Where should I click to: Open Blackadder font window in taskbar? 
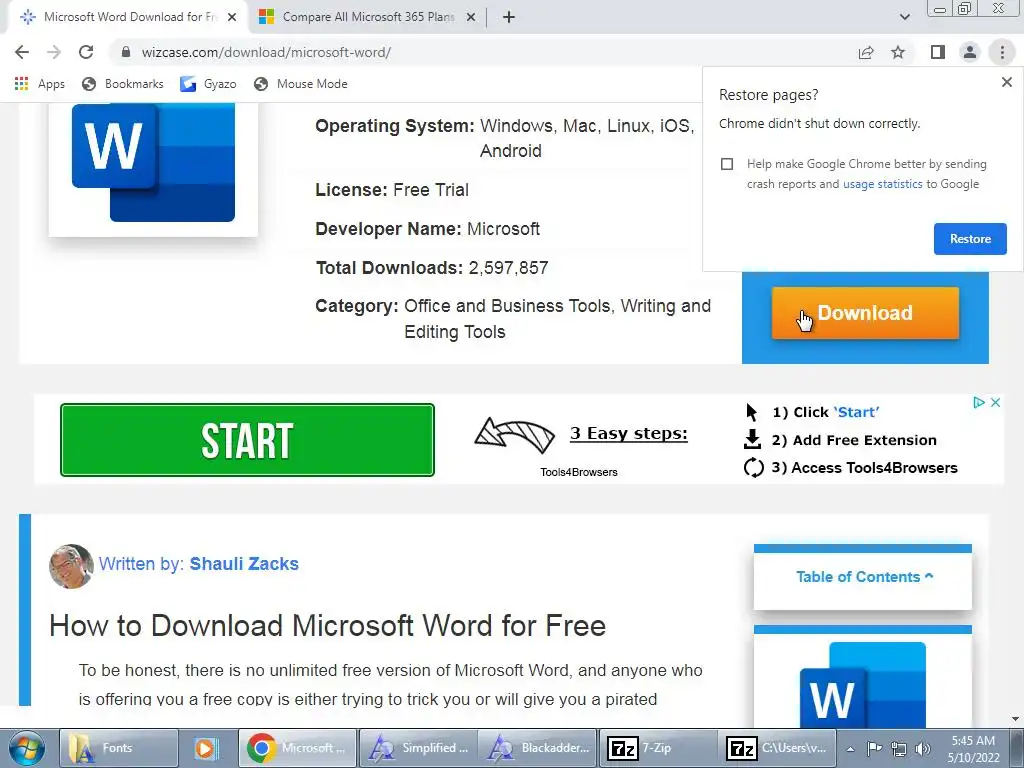tap(537, 748)
